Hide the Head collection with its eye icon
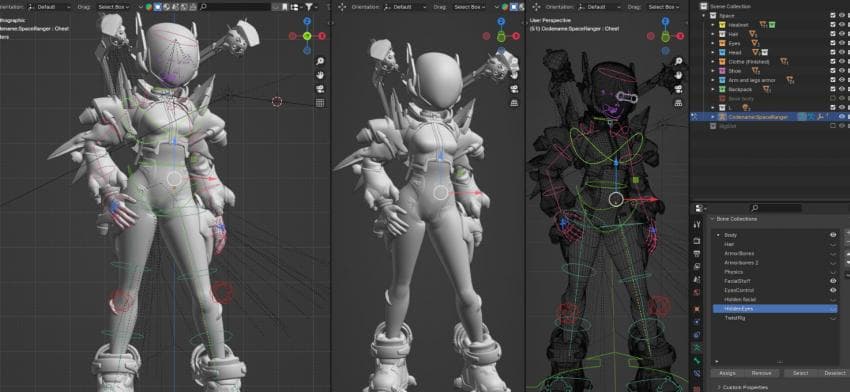Screen dimensions: 850x392 [x=842, y=52]
